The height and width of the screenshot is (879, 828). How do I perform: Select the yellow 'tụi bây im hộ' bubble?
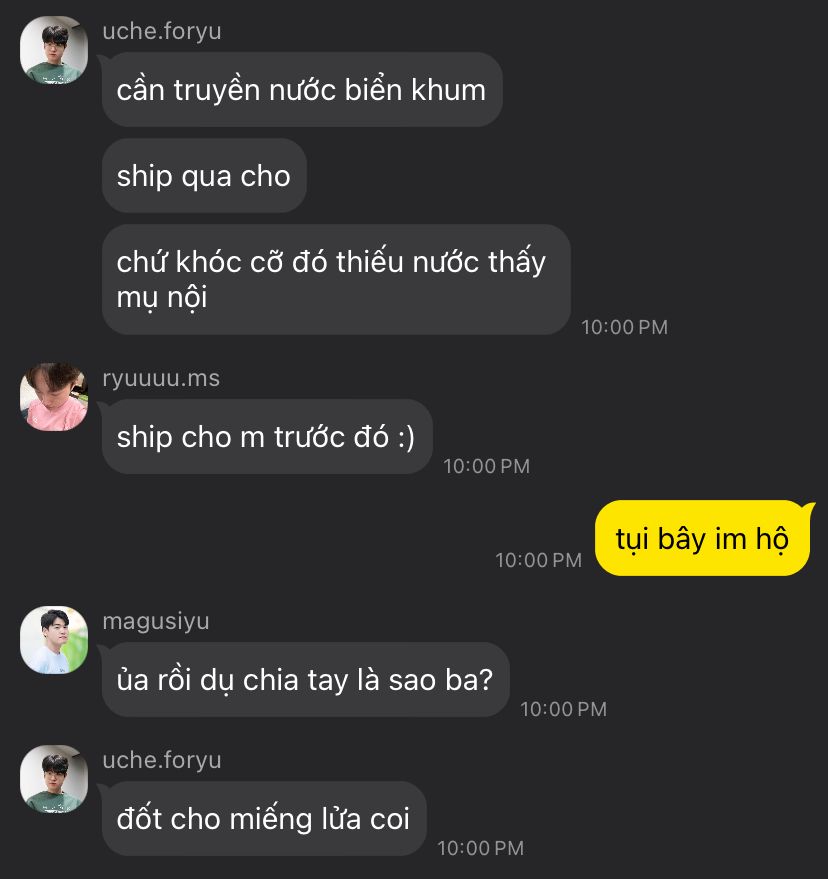(x=702, y=538)
